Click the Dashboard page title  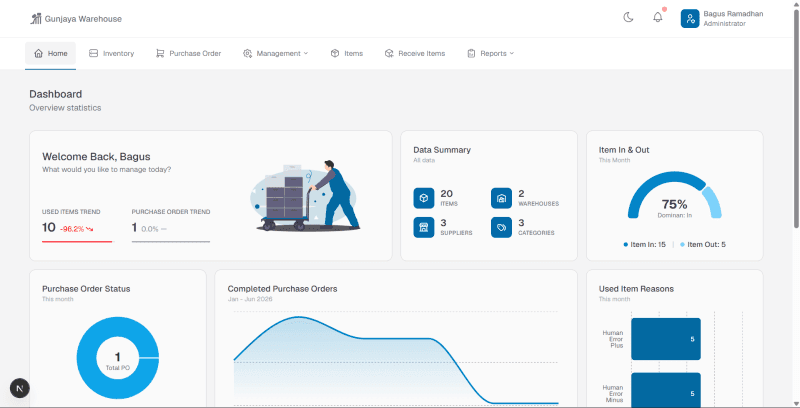pos(56,94)
